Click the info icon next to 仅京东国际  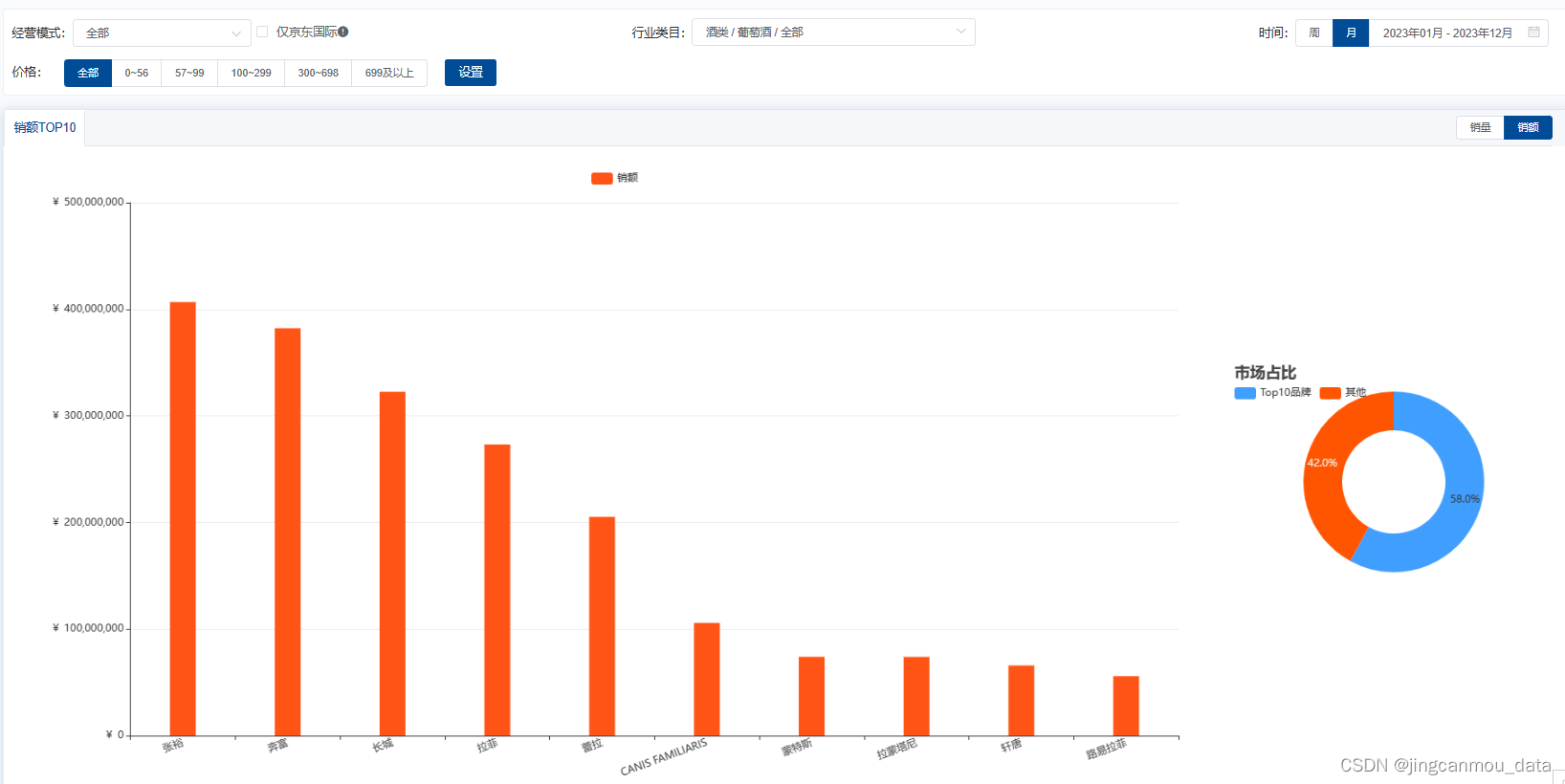click(x=343, y=32)
